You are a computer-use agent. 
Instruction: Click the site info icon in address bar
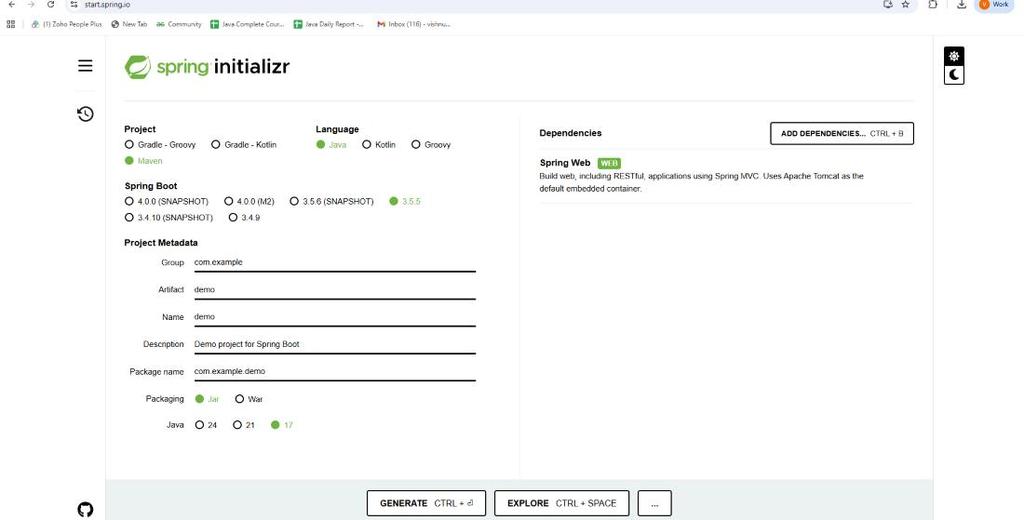(74, 5)
